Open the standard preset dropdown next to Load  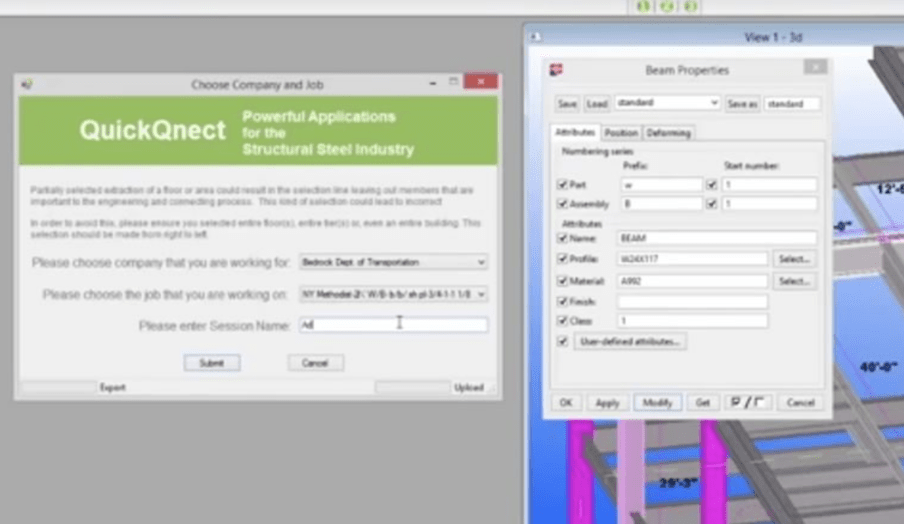coord(667,103)
